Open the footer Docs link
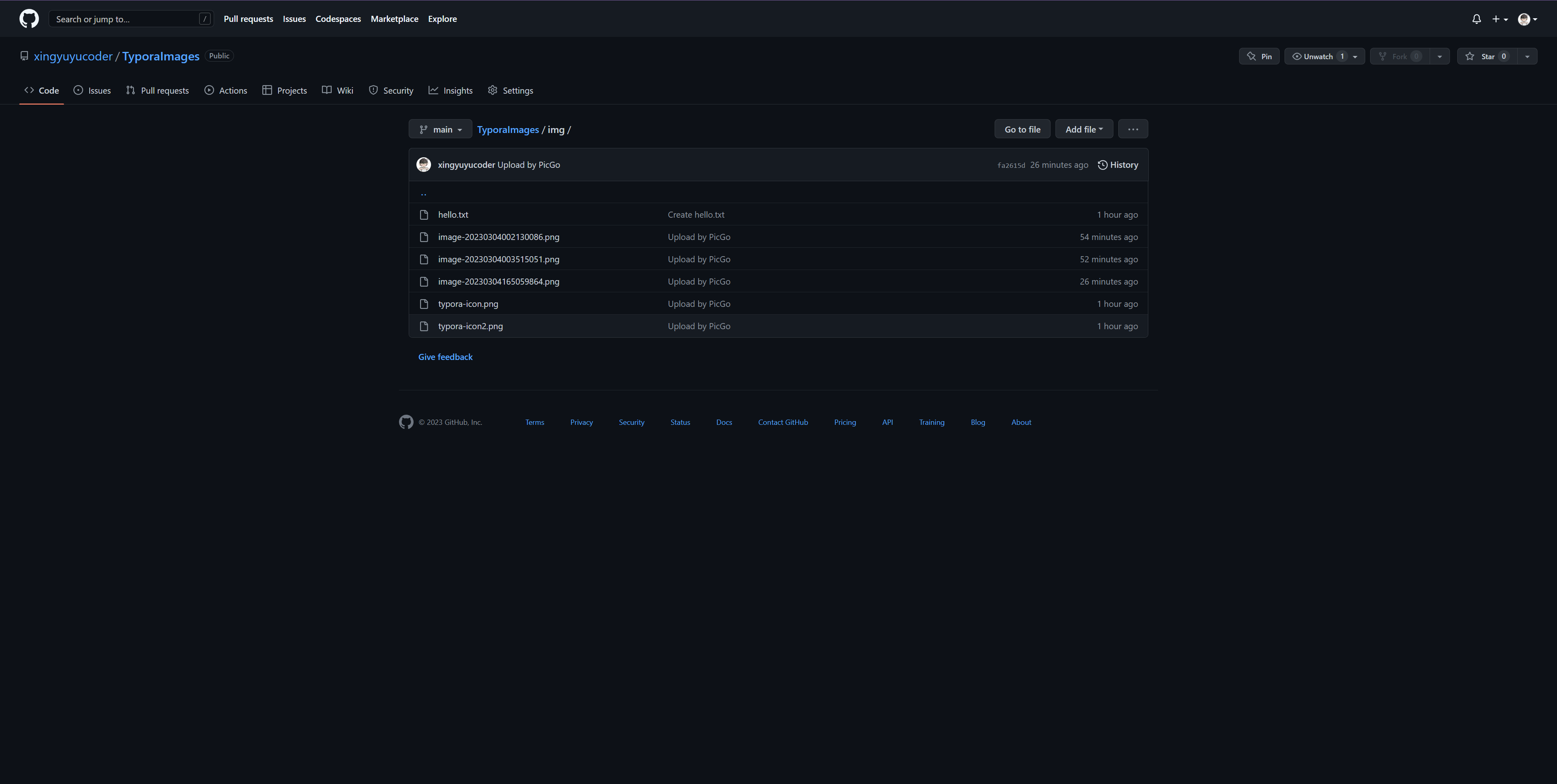This screenshot has height=784, width=1557. 724,422
